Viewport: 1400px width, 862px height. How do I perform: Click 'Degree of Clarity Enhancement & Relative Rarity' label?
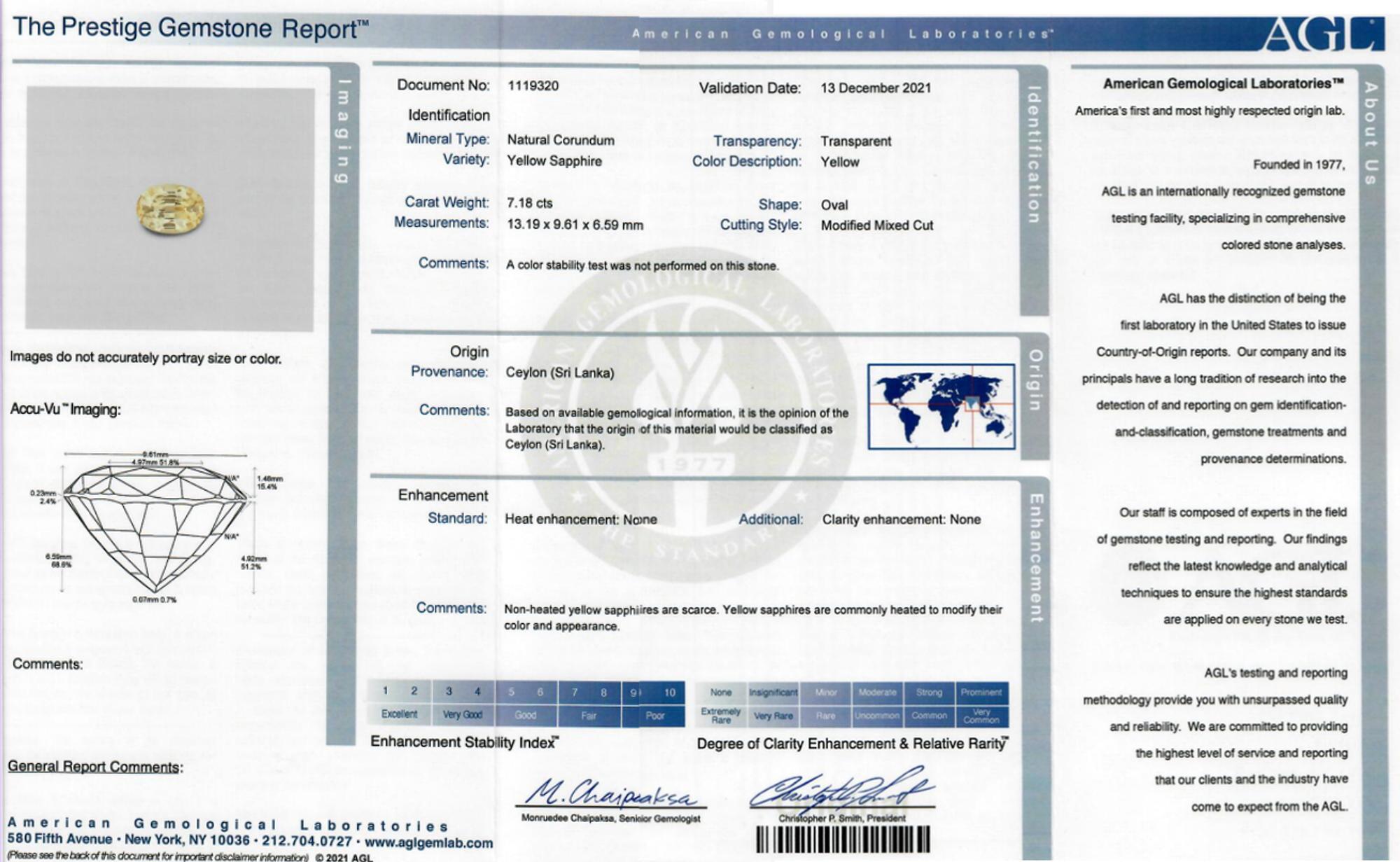click(x=853, y=744)
